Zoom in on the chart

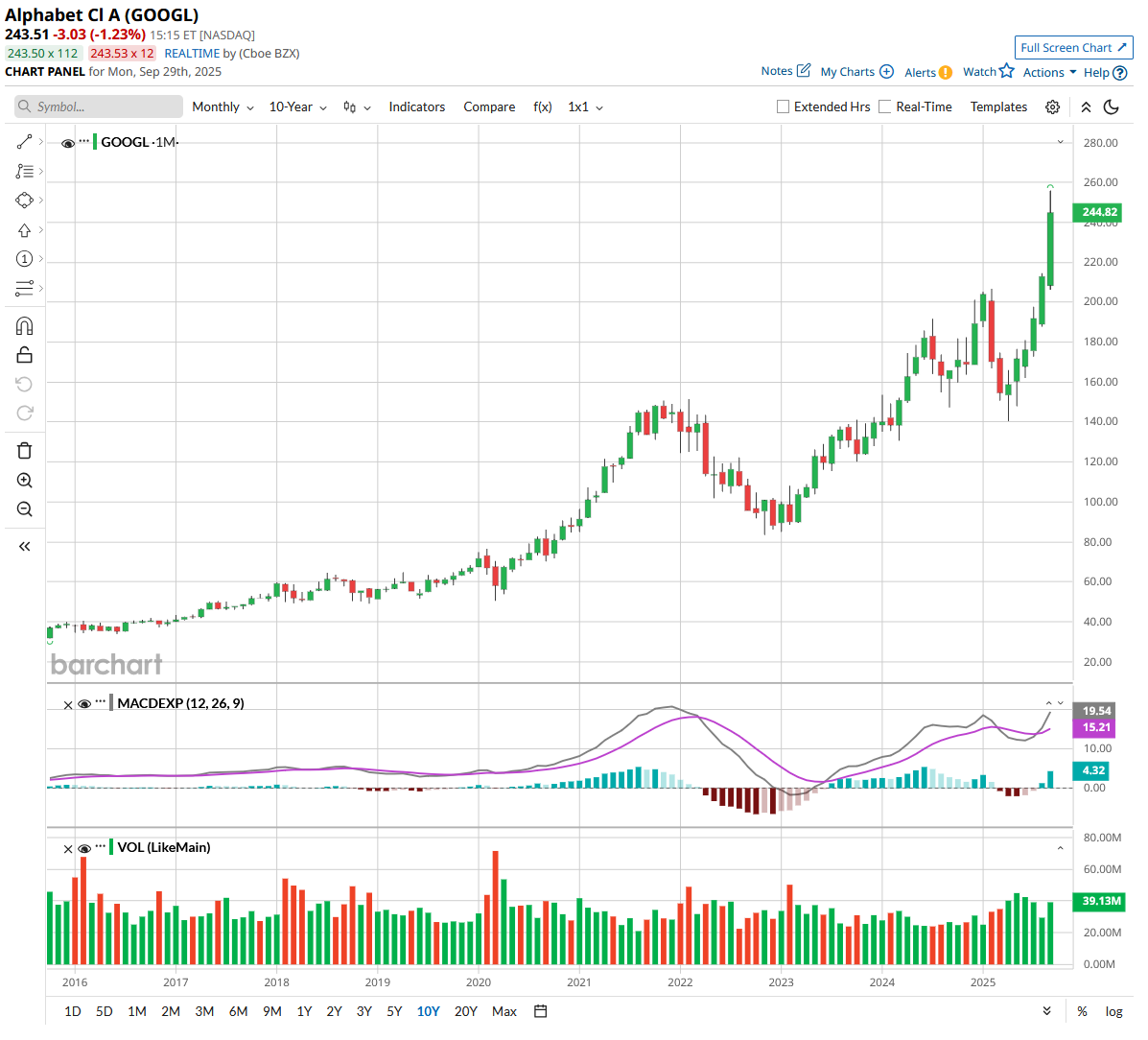point(24,481)
